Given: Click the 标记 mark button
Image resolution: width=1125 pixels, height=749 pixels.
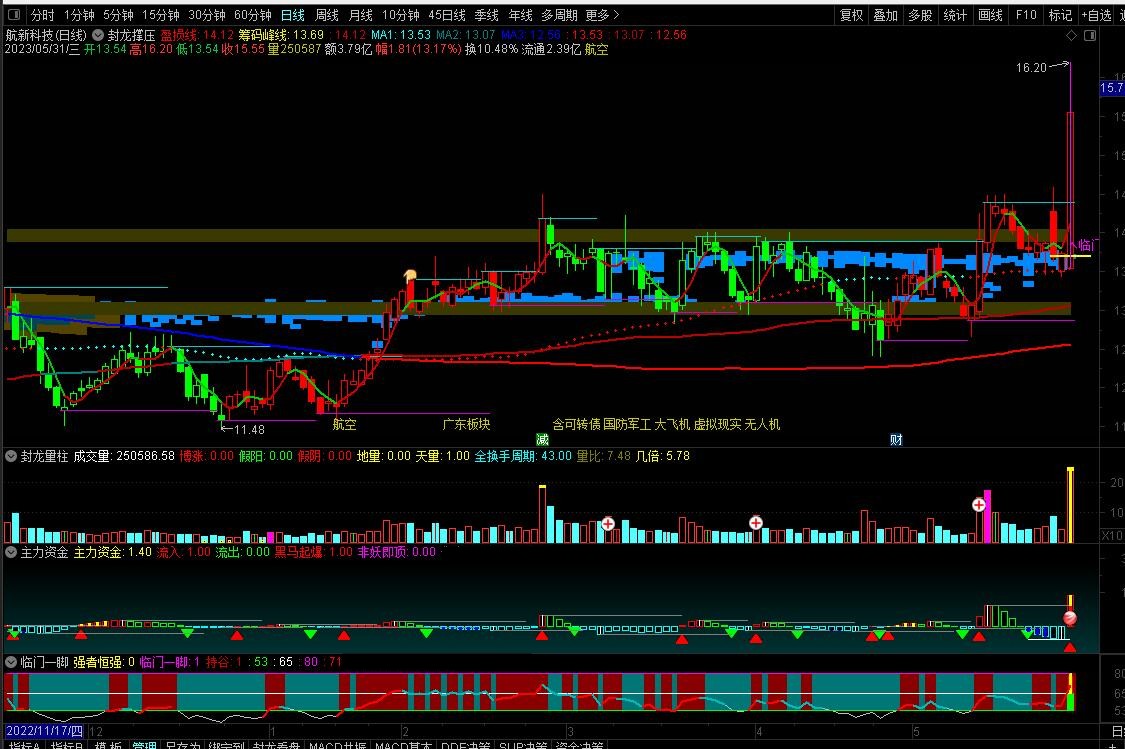Looking at the screenshot, I should coord(1060,14).
